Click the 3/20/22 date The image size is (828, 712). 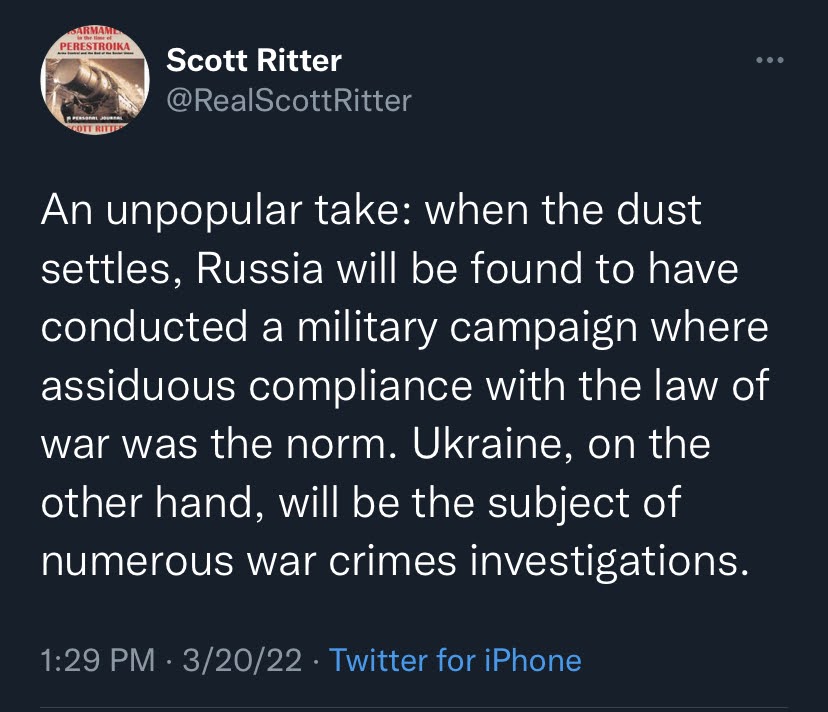tap(242, 660)
